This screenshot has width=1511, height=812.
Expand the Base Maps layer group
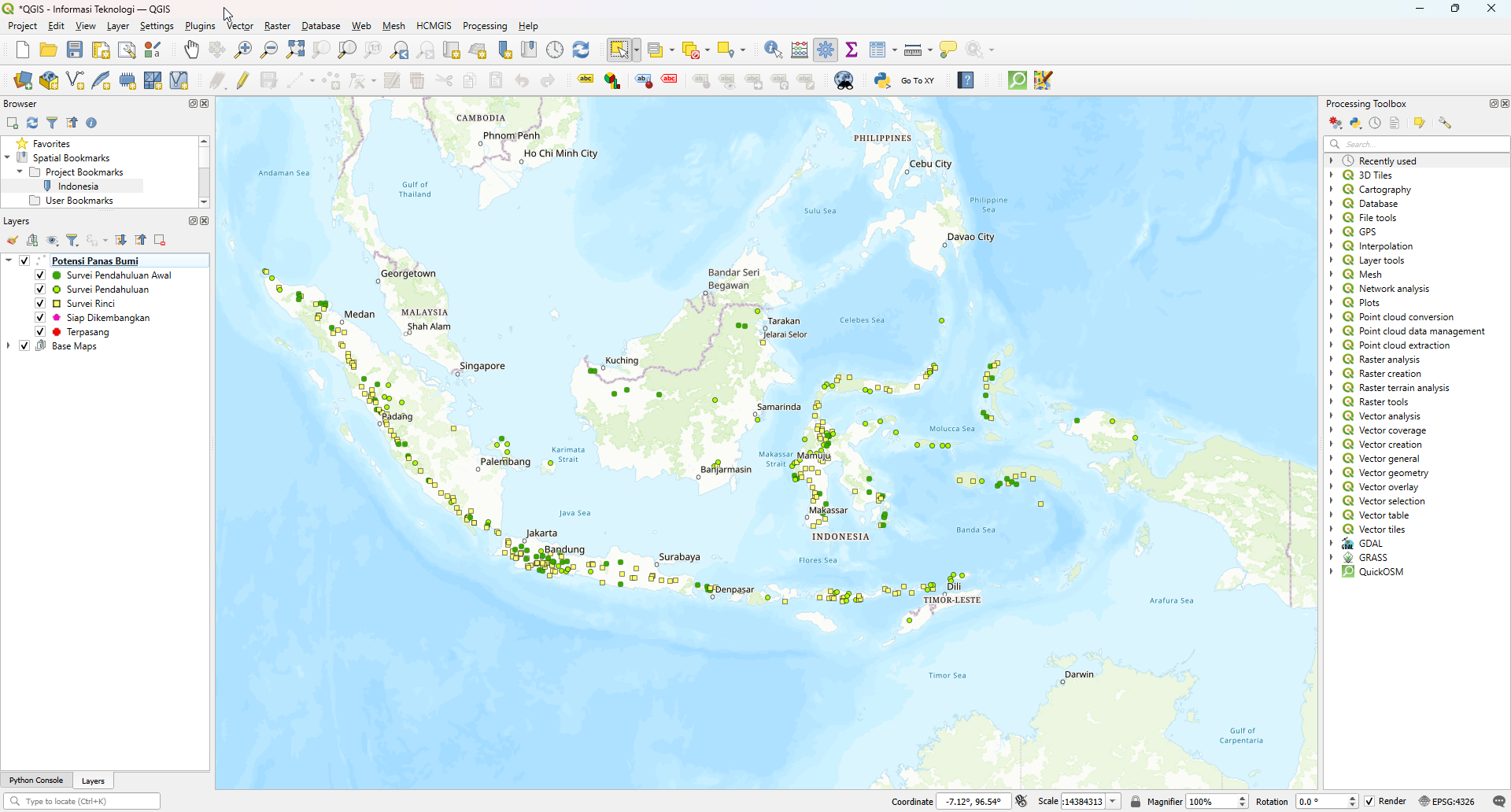point(9,346)
